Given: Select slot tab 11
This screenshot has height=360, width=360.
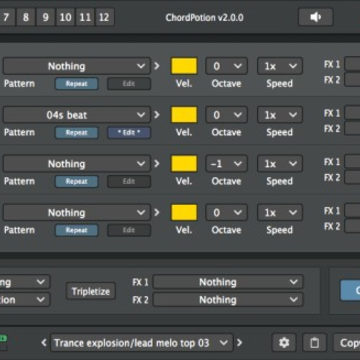Looking at the screenshot, I should point(85,17).
